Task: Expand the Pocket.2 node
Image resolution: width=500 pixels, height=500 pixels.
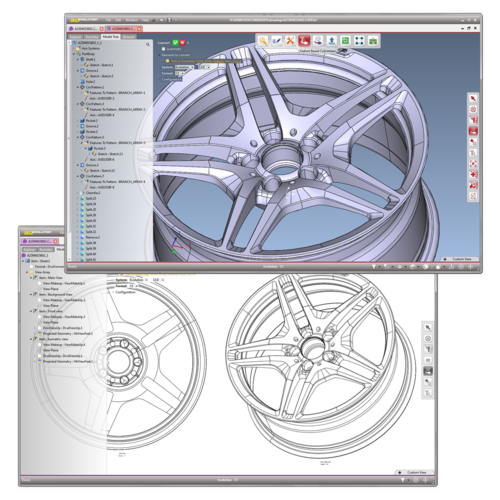Action: pos(78,121)
